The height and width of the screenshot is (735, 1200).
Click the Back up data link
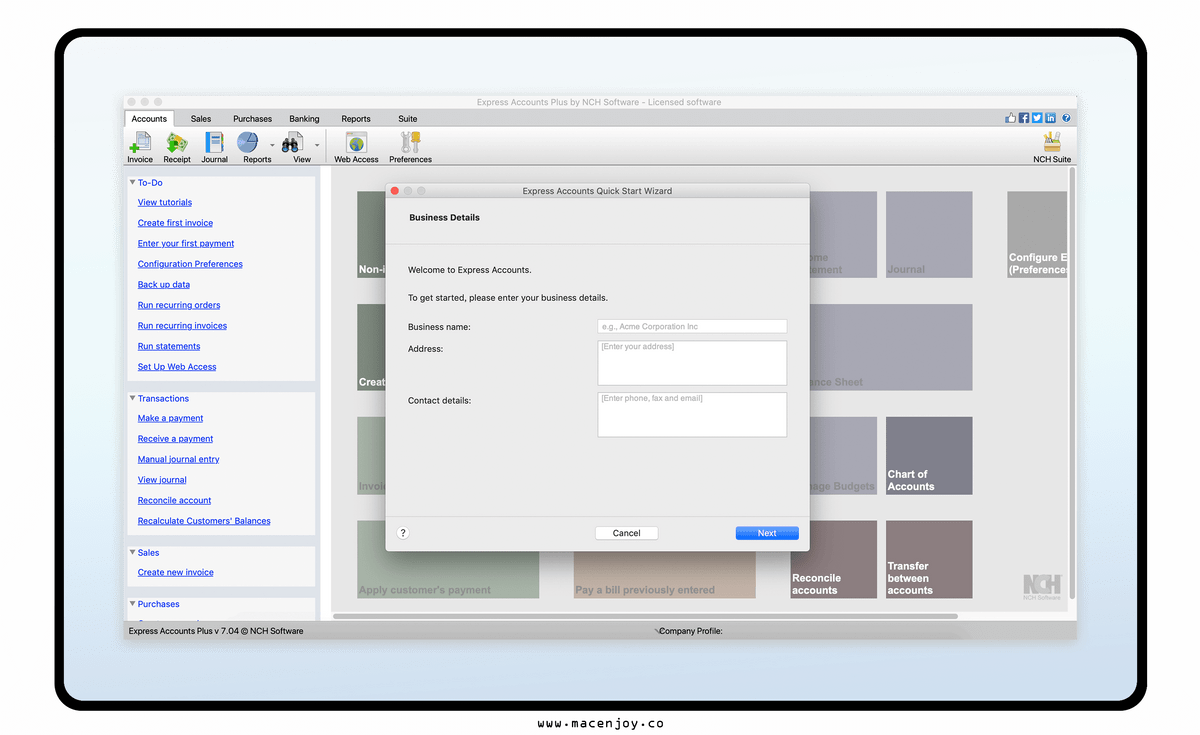point(164,285)
